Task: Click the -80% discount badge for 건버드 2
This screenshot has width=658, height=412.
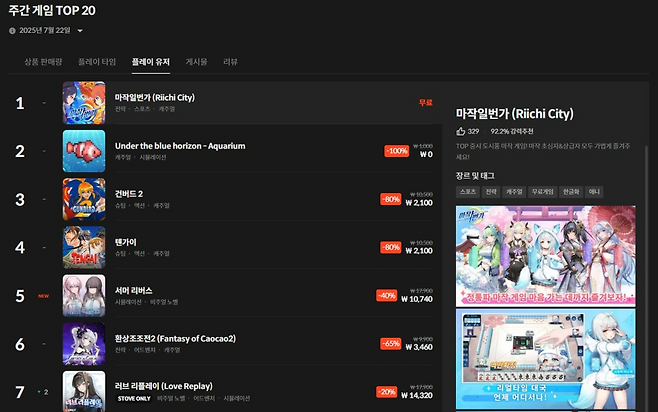Action: click(x=391, y=199)
